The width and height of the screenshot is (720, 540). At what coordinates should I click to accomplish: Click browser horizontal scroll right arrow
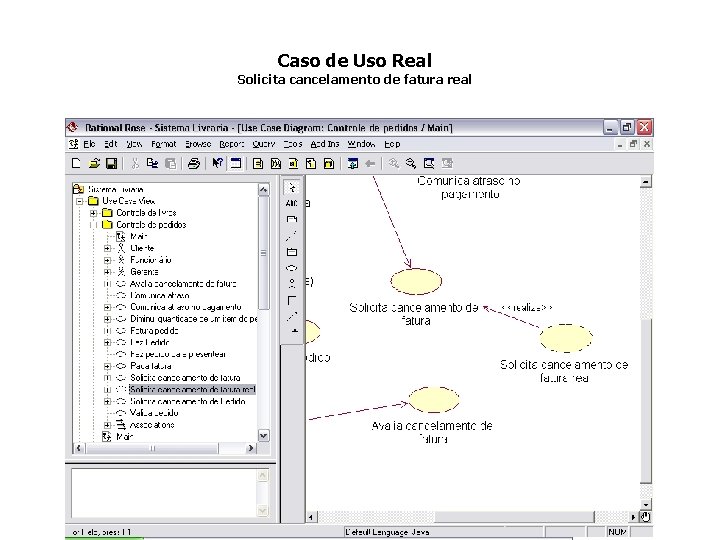pos(251,448)
